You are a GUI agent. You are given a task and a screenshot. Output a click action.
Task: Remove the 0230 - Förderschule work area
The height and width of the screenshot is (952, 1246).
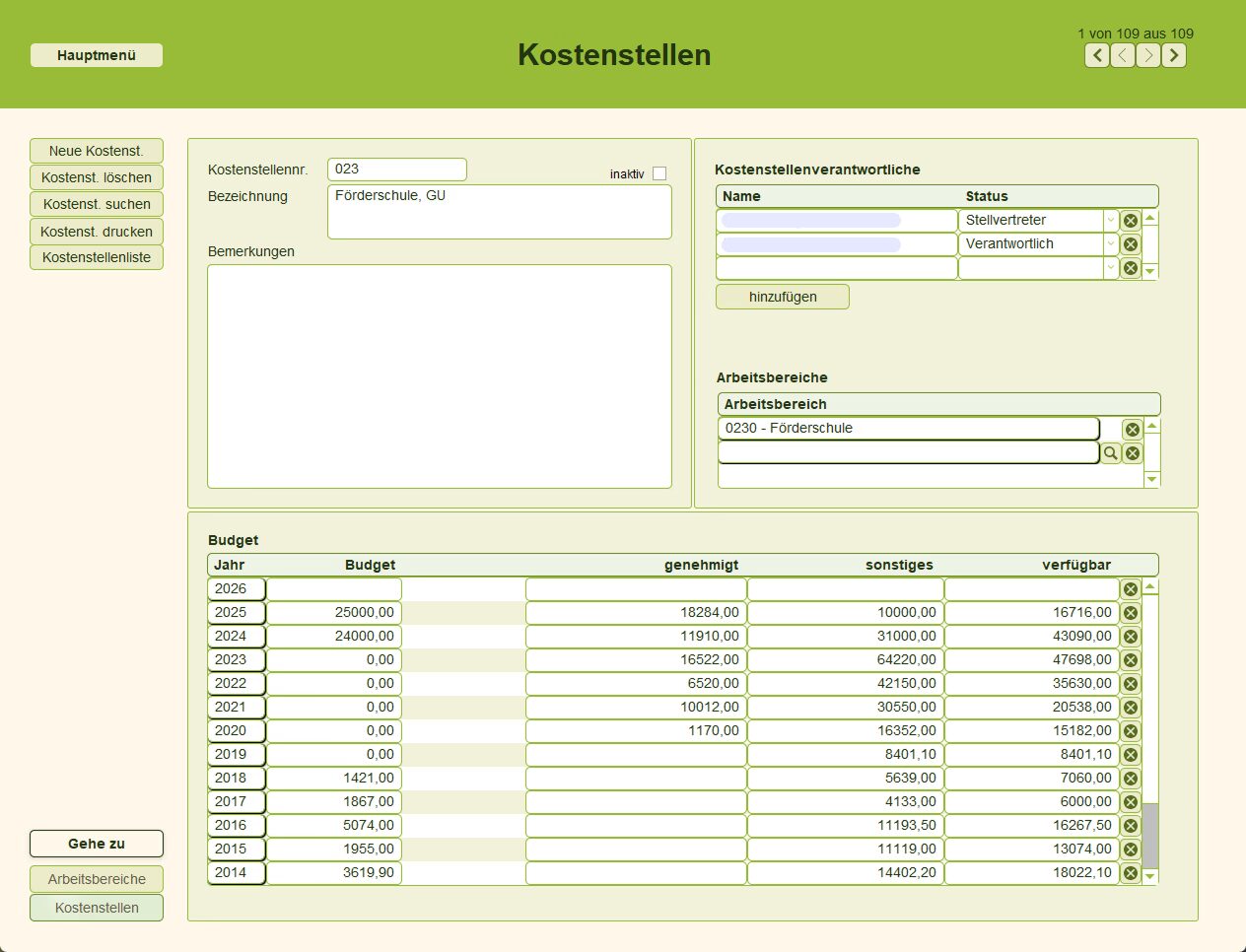pyautogui.click(x=1133, y=430)
